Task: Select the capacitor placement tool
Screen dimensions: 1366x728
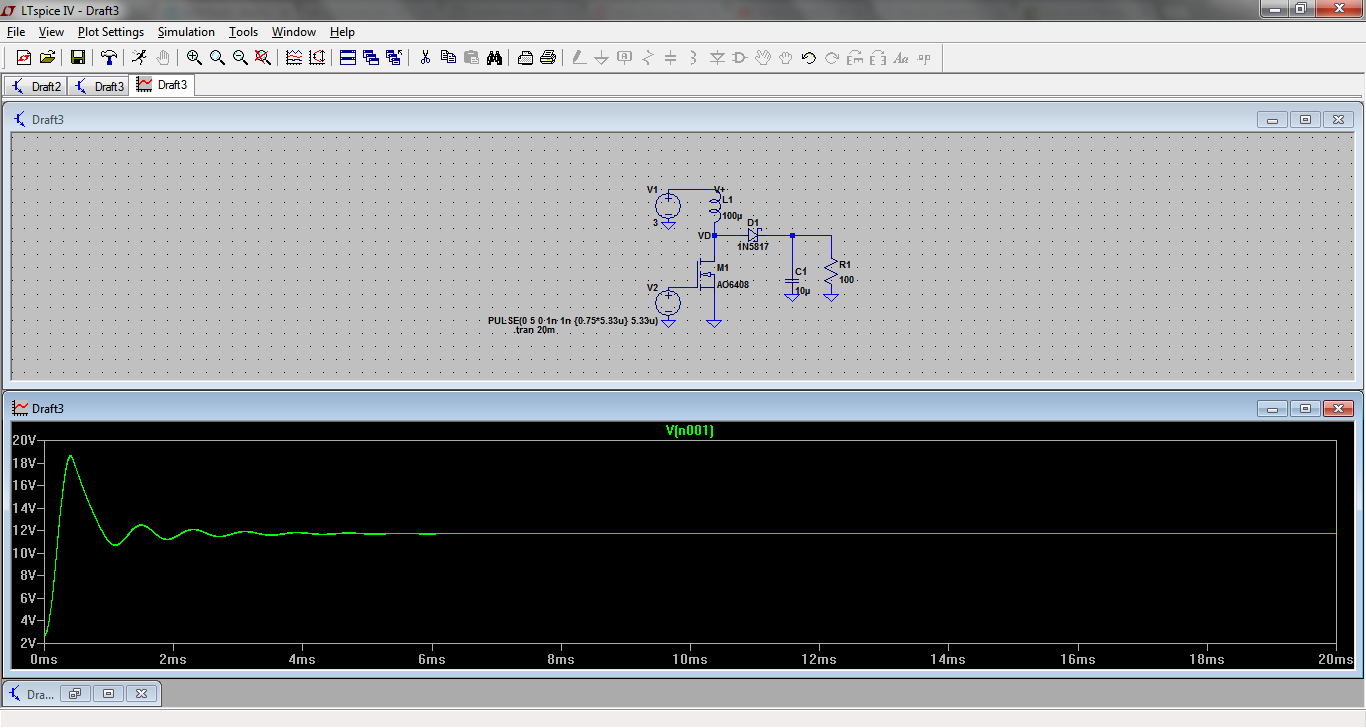Action: click(670, 57)
